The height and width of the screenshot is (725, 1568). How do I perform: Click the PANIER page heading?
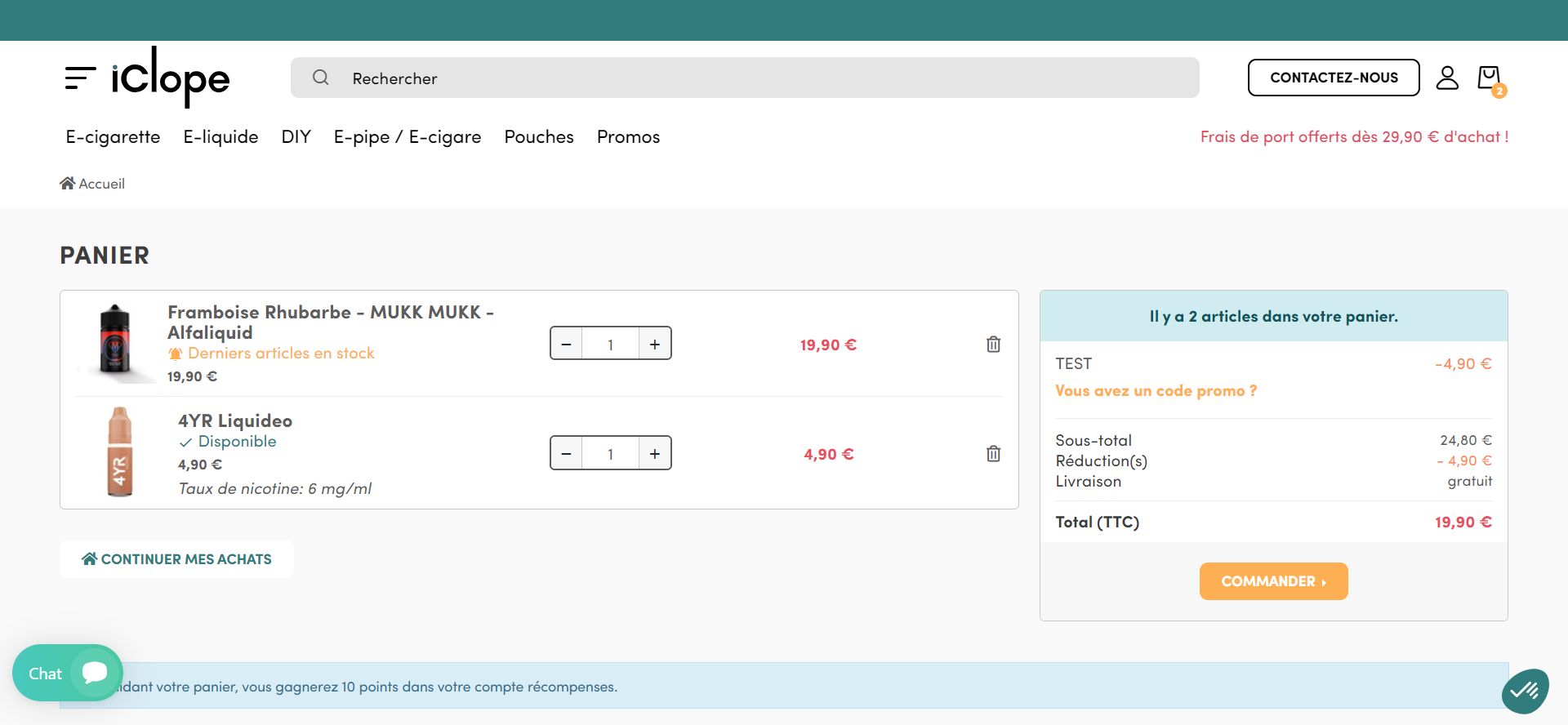click(105, 256)
